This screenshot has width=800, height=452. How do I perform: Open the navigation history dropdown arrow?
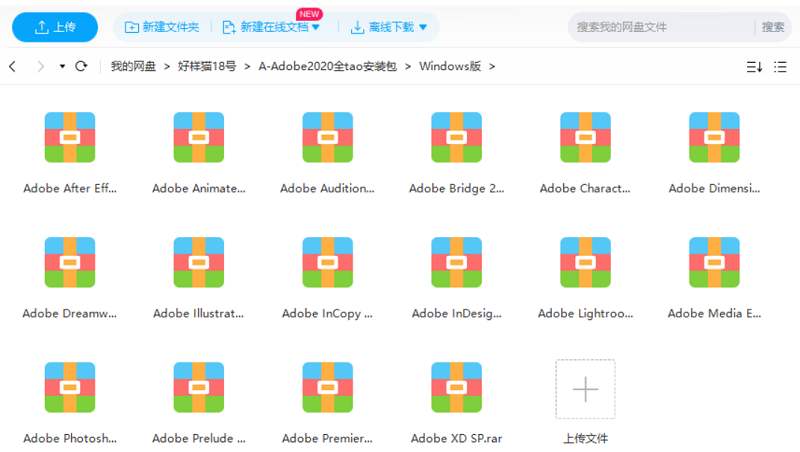62,67
